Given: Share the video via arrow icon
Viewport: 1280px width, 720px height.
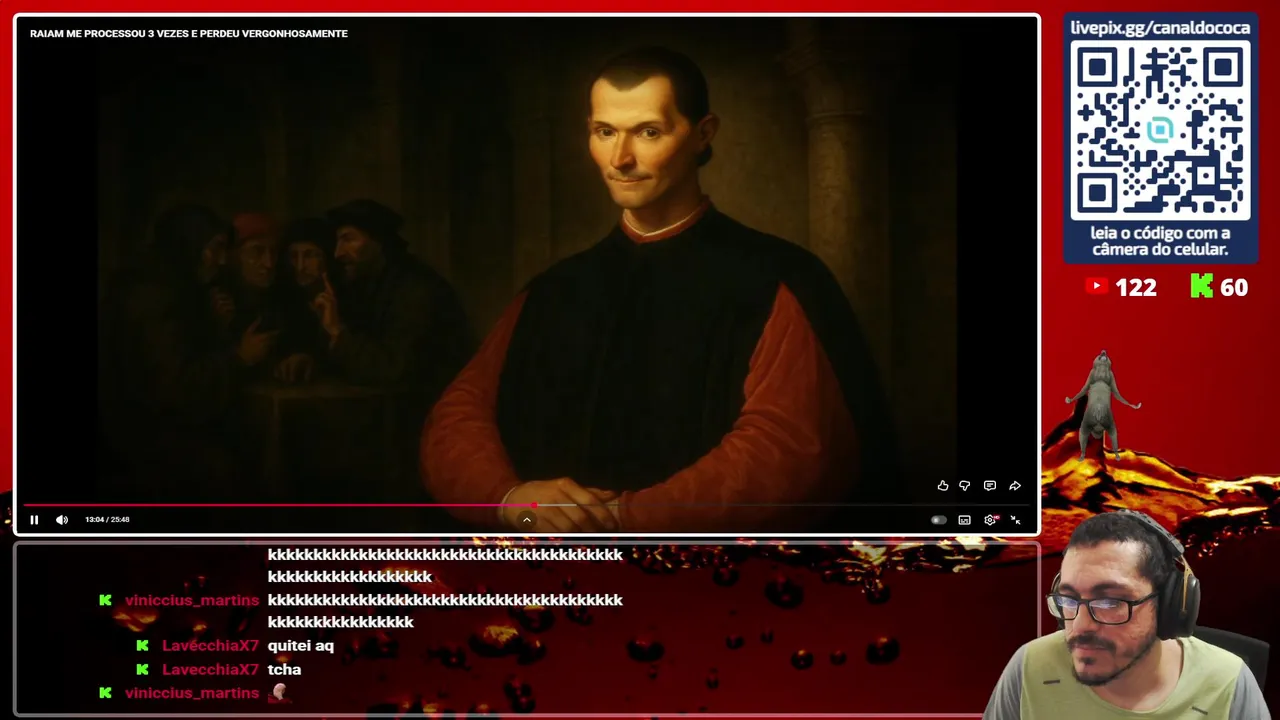Looking at the screenshot, I should click(x=1015, y=486).
